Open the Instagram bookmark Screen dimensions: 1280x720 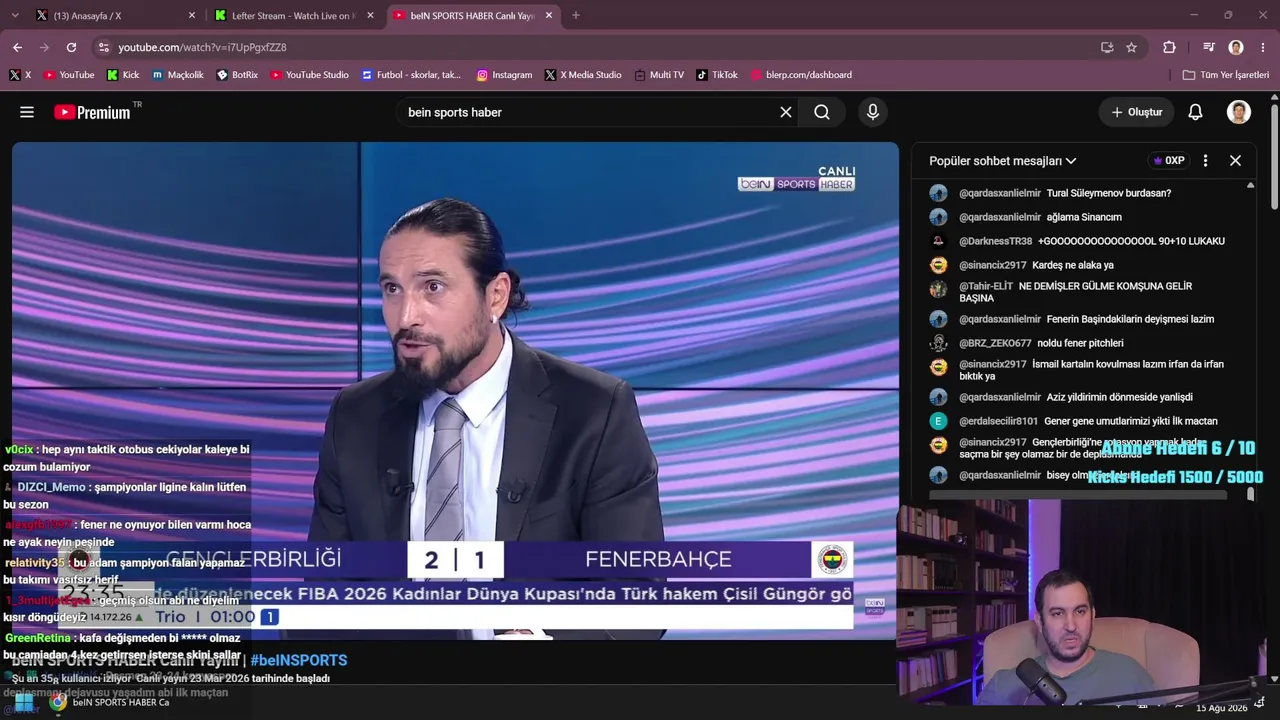click(x=504, y=75)
